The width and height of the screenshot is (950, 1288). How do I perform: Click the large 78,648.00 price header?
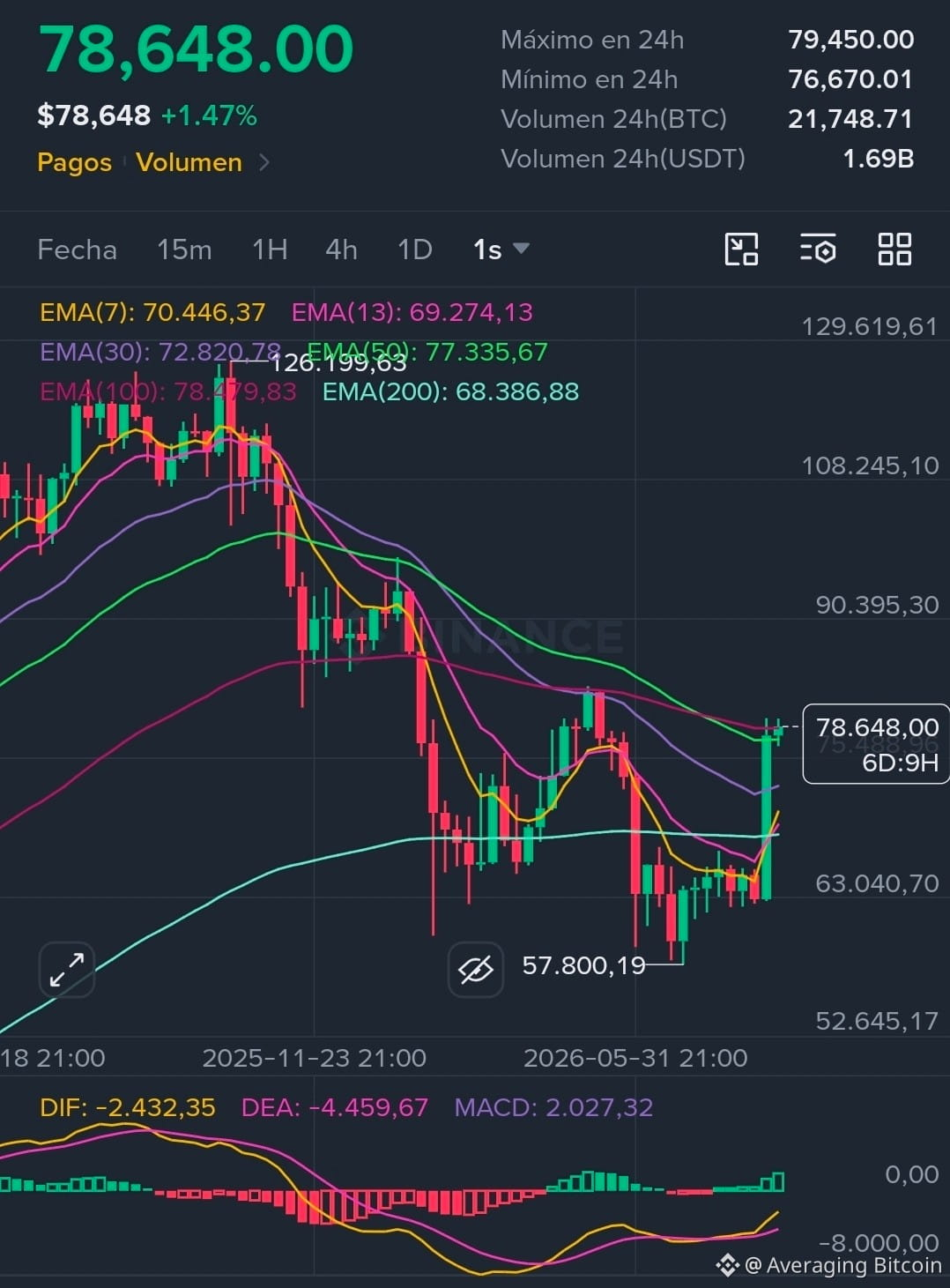click(x=196, y=48)
